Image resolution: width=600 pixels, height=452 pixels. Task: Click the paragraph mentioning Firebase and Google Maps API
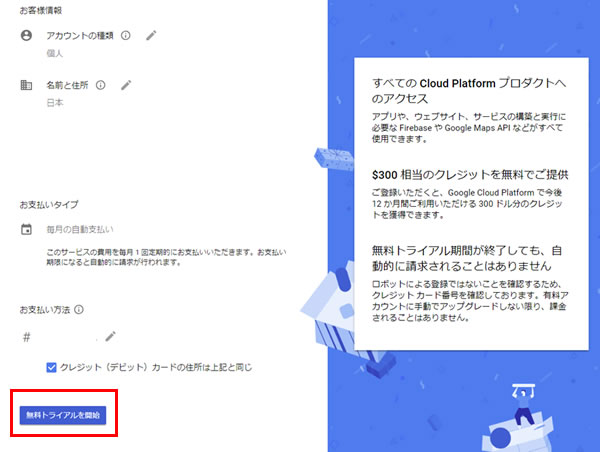[469, 128]
